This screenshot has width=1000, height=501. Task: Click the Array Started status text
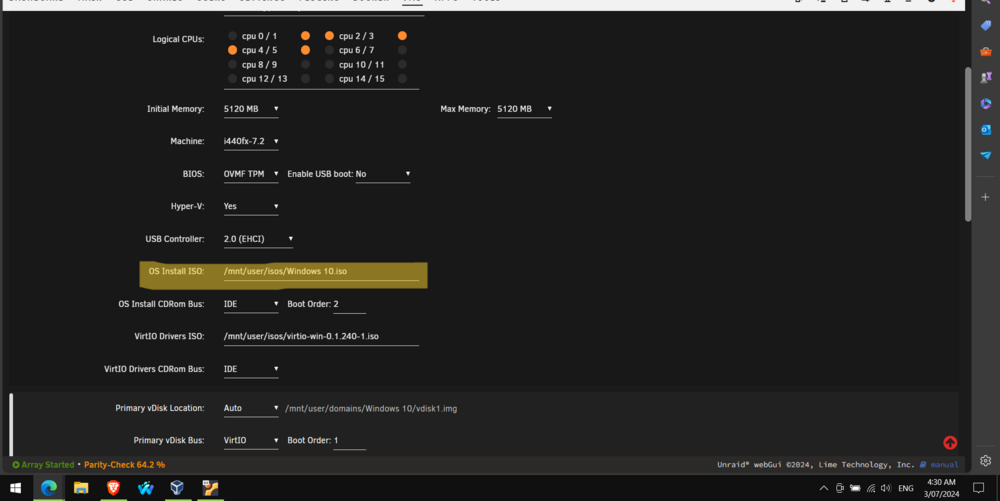(48, 465)
